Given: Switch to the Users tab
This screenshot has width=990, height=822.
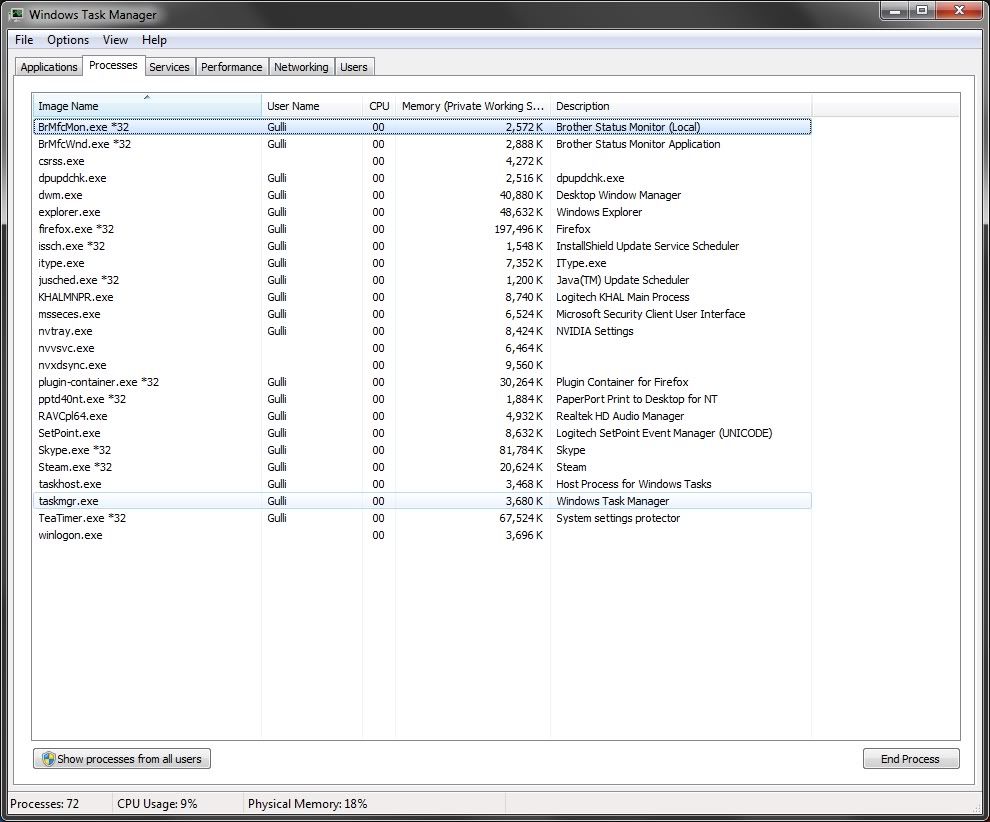Looking at the screenshot, I should (x=354, y=67).
